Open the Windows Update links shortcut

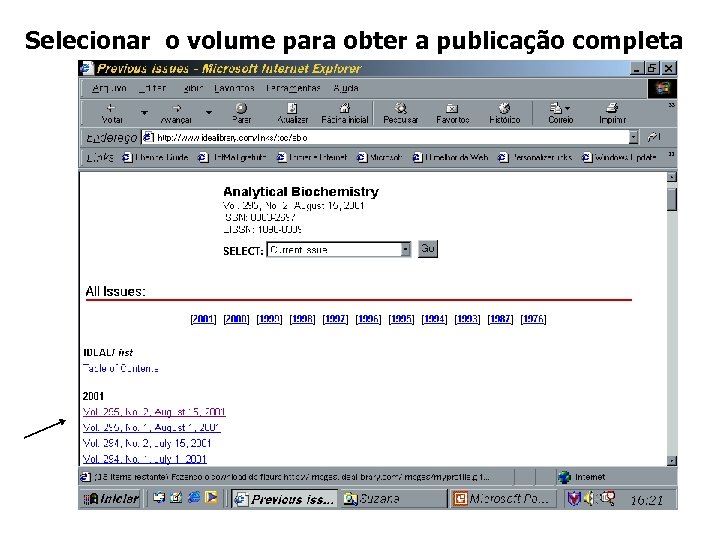coord(619,158)
